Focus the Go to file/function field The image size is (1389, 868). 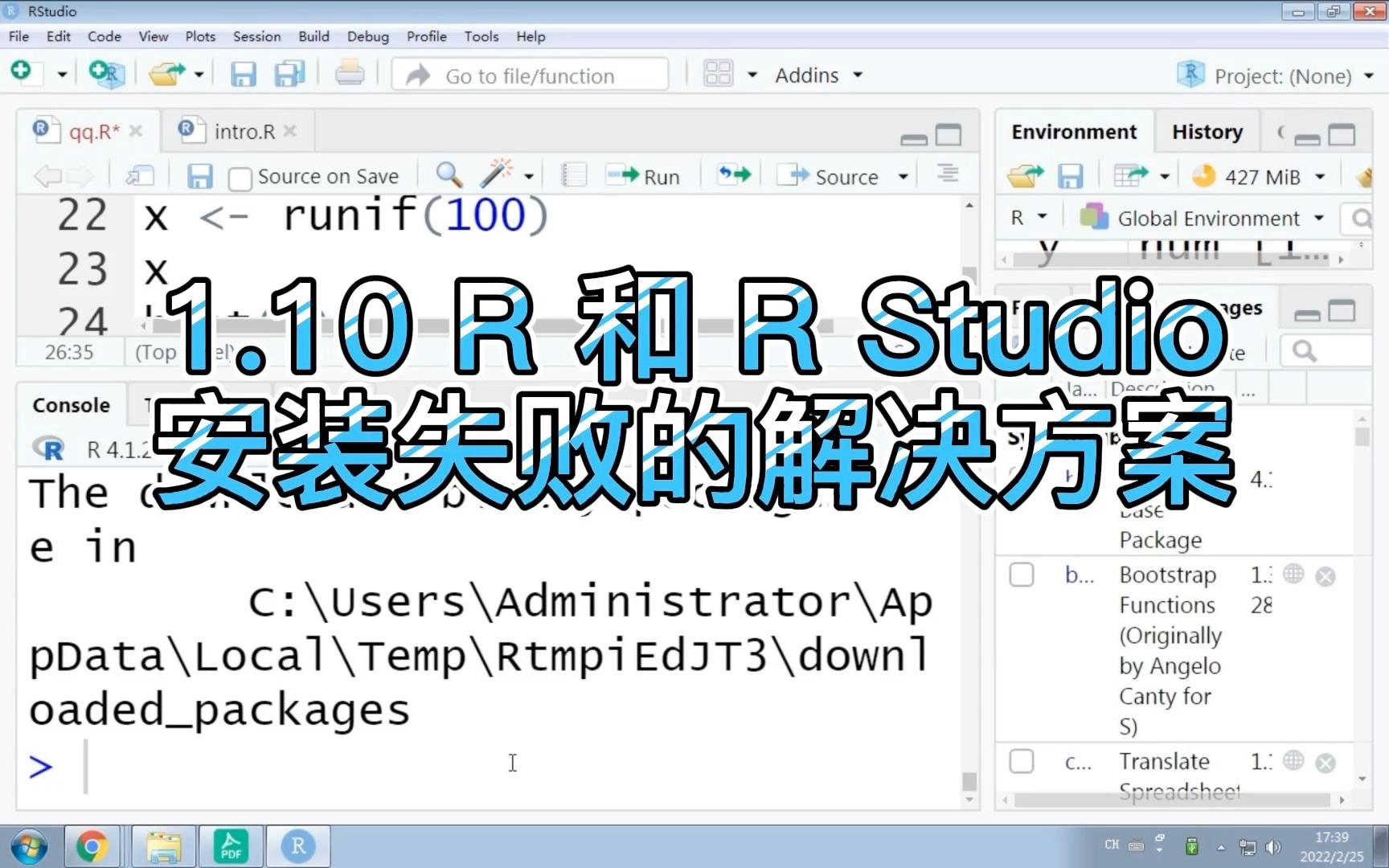click(531, 76)
